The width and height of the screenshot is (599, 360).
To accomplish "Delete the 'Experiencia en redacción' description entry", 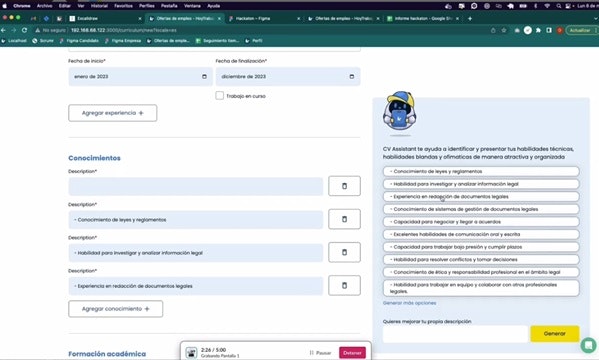I will (344, 285).
